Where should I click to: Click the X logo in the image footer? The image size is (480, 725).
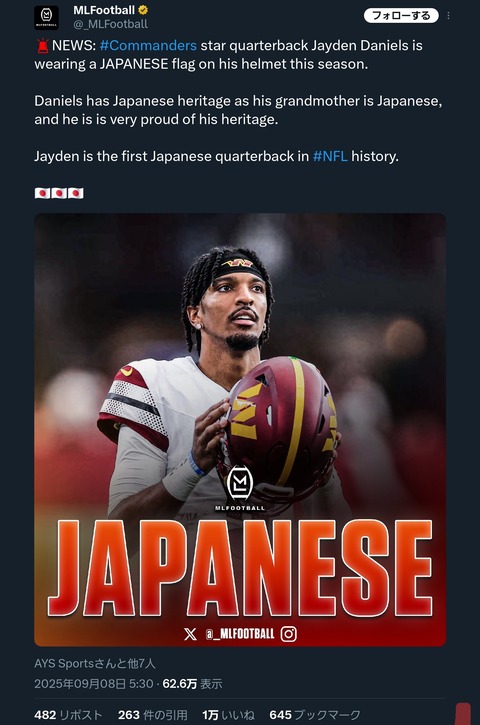(x=190, y=633)
